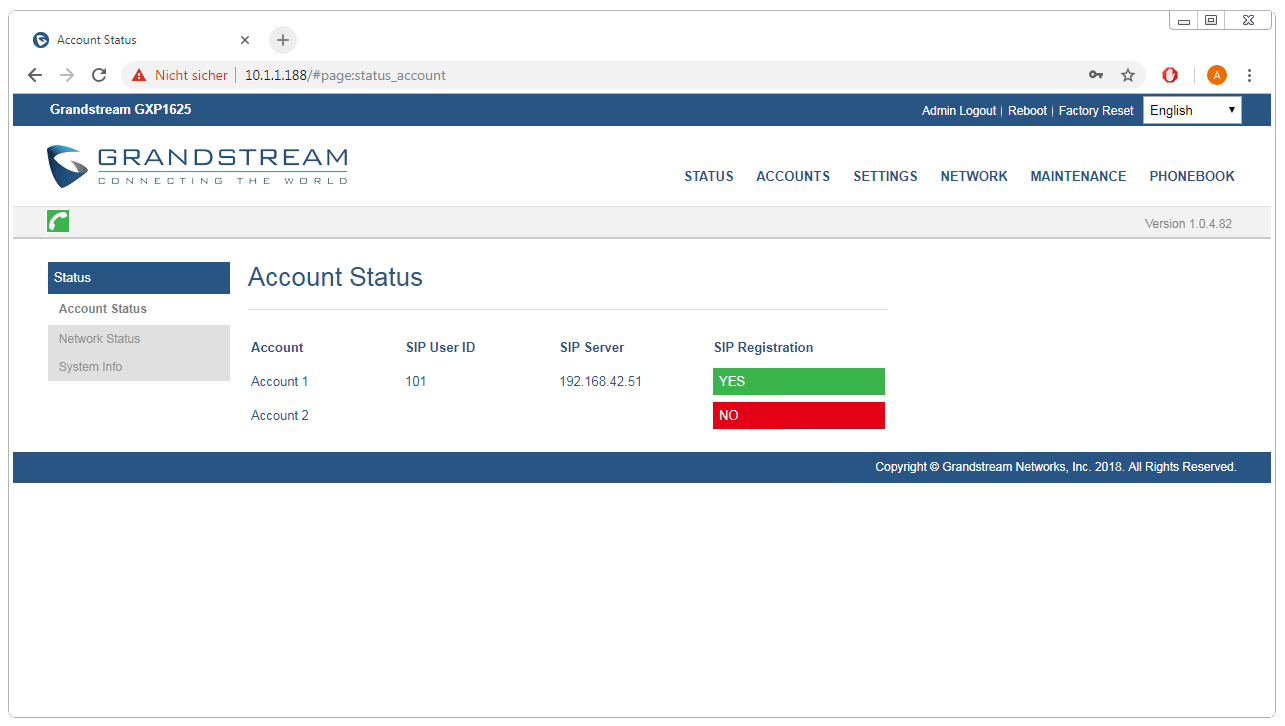Open the red Opera-style extension icon
The image size is (1285, 726).
click(1170, 75)
